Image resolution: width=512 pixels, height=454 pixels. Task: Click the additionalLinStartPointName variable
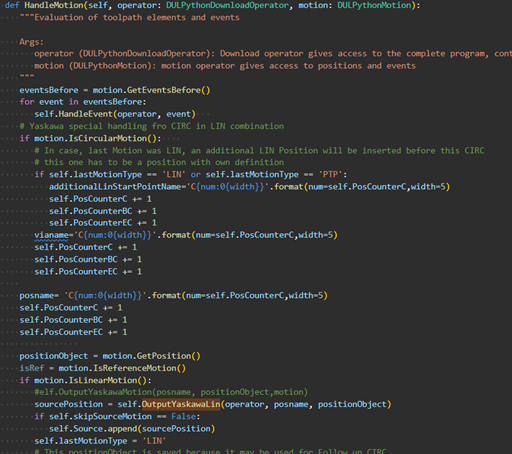115,187
